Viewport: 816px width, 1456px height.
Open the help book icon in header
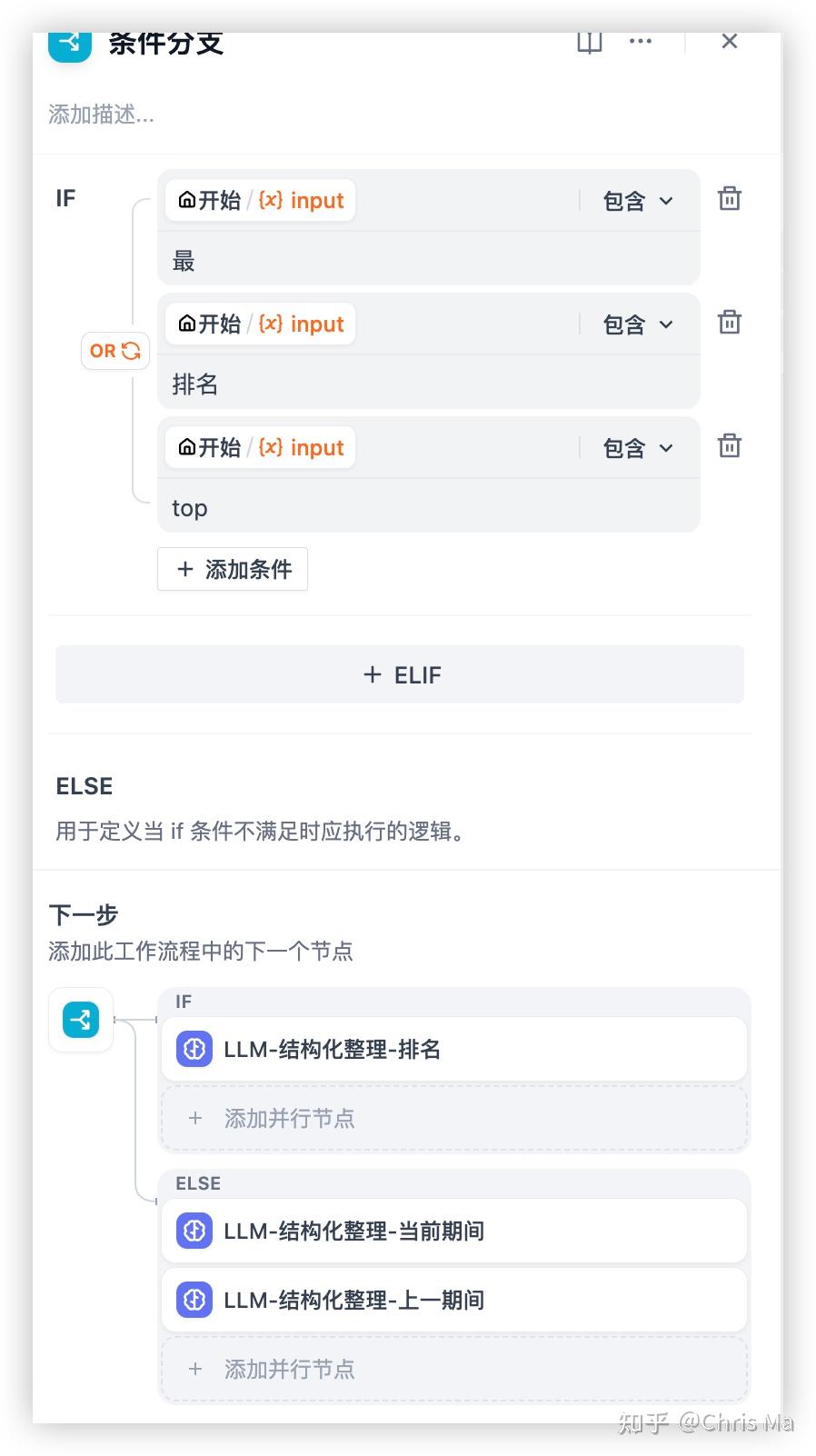pos(590,42)
